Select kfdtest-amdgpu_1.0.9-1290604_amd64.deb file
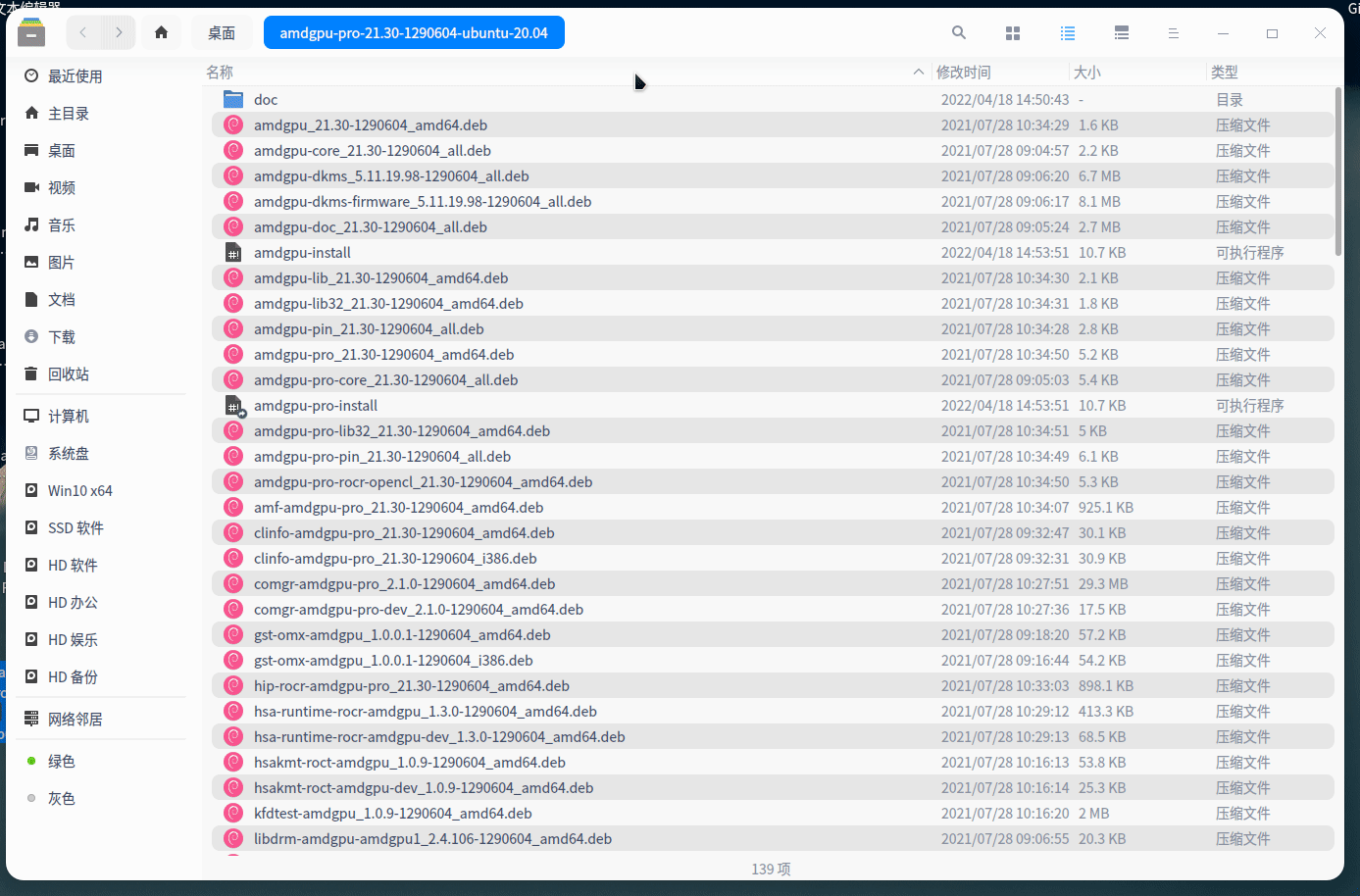1360x896 pixels. (x=773, y=814)
